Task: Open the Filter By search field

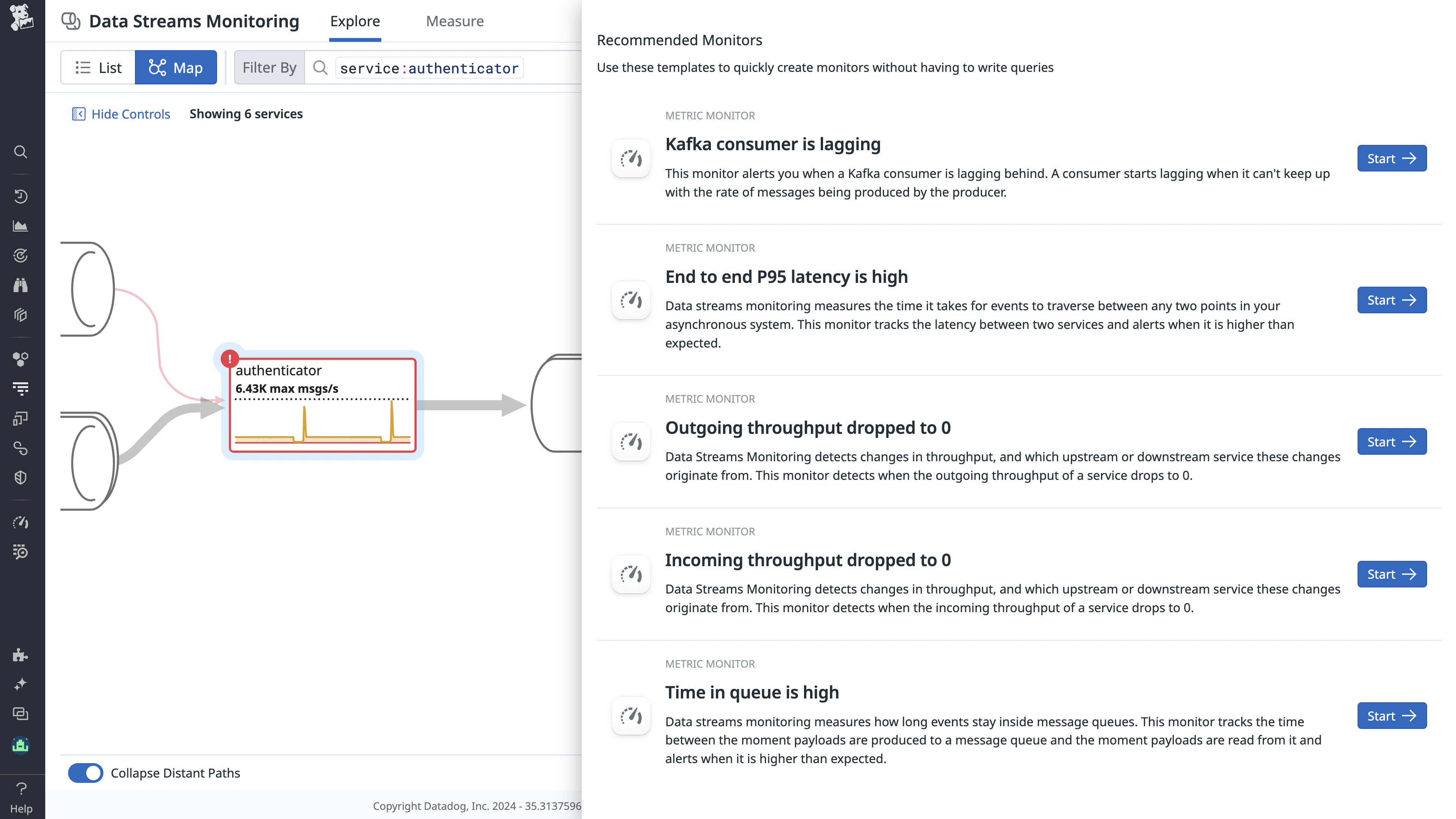Action: coord(428,67)
